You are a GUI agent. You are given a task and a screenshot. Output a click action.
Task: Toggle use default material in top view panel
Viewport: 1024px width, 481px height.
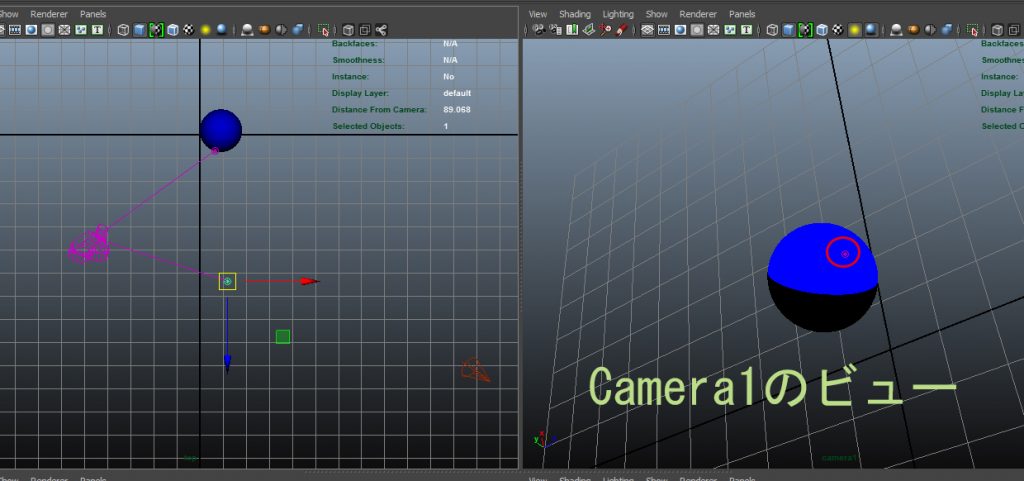tap(157, 30)
